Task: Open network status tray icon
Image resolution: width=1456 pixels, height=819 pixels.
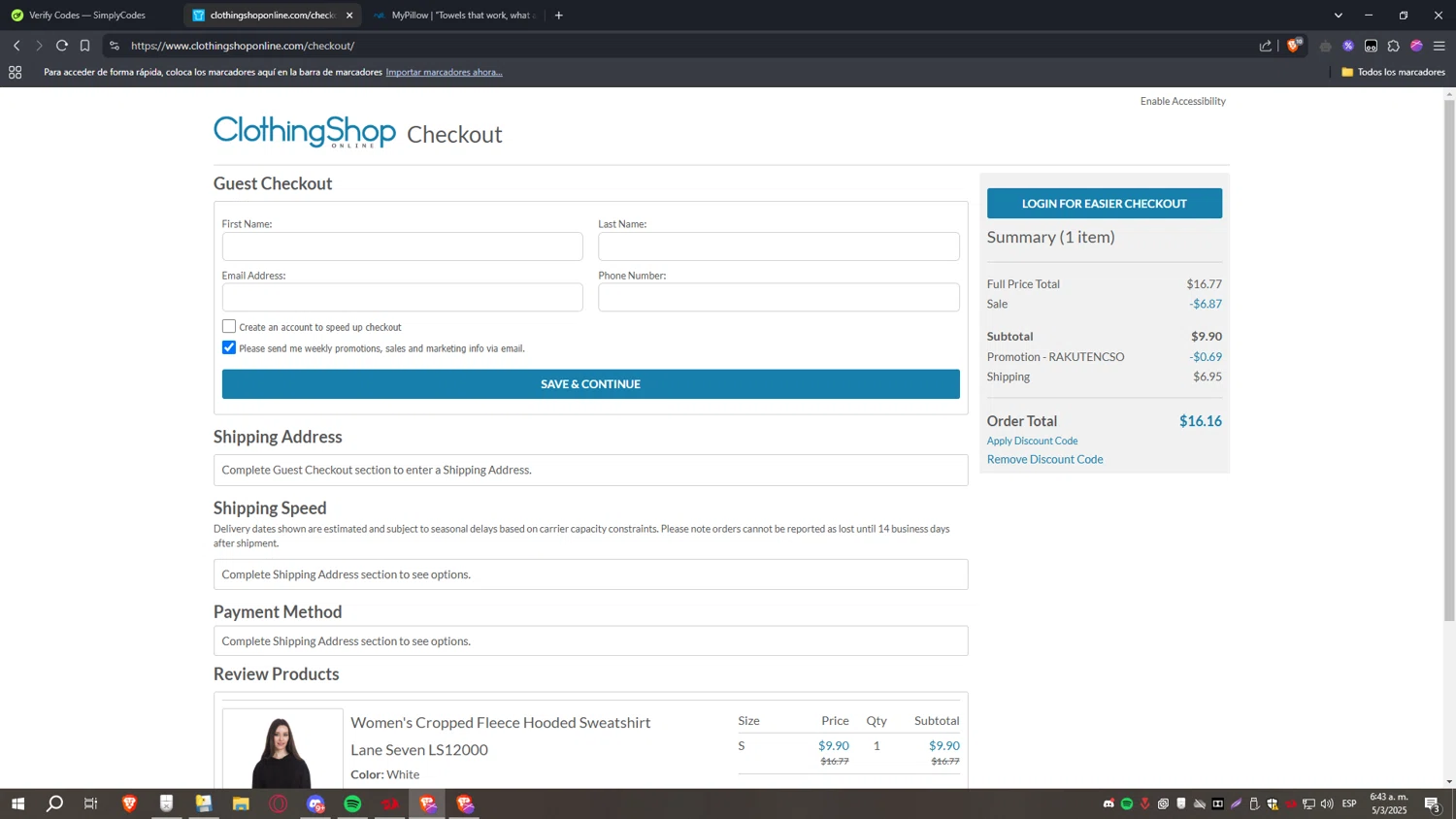Action: click(x=1308, y=803)
